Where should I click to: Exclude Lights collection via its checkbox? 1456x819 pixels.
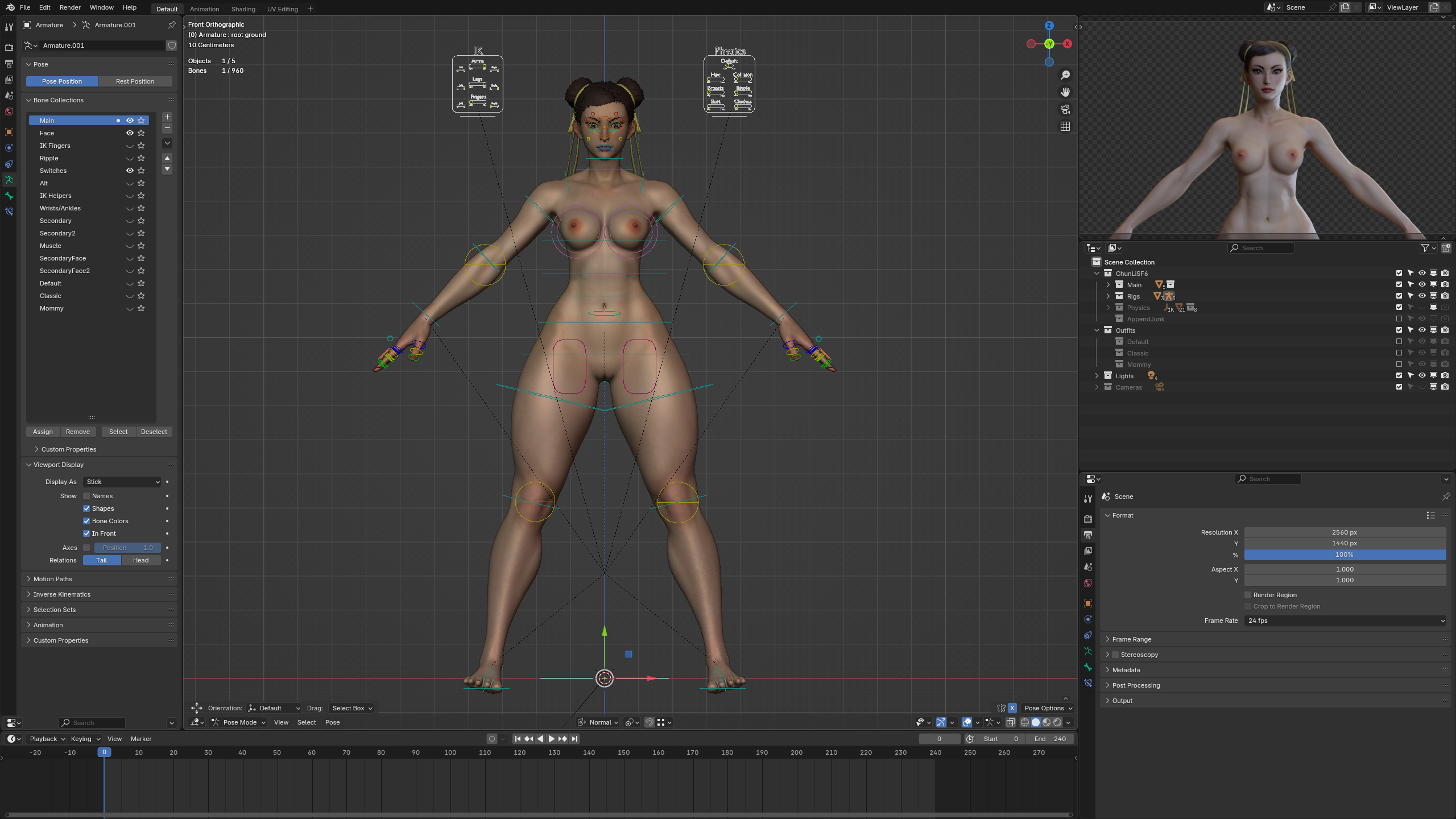click(1399, 375)
